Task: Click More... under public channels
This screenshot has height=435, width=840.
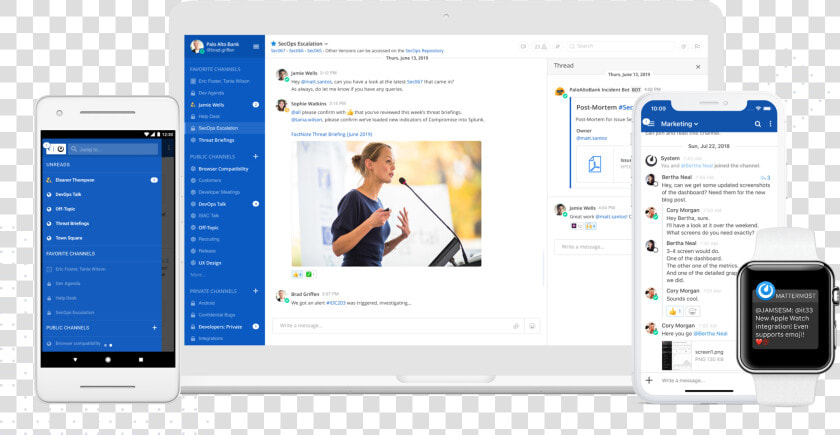Action: click(x=198, y=275)
